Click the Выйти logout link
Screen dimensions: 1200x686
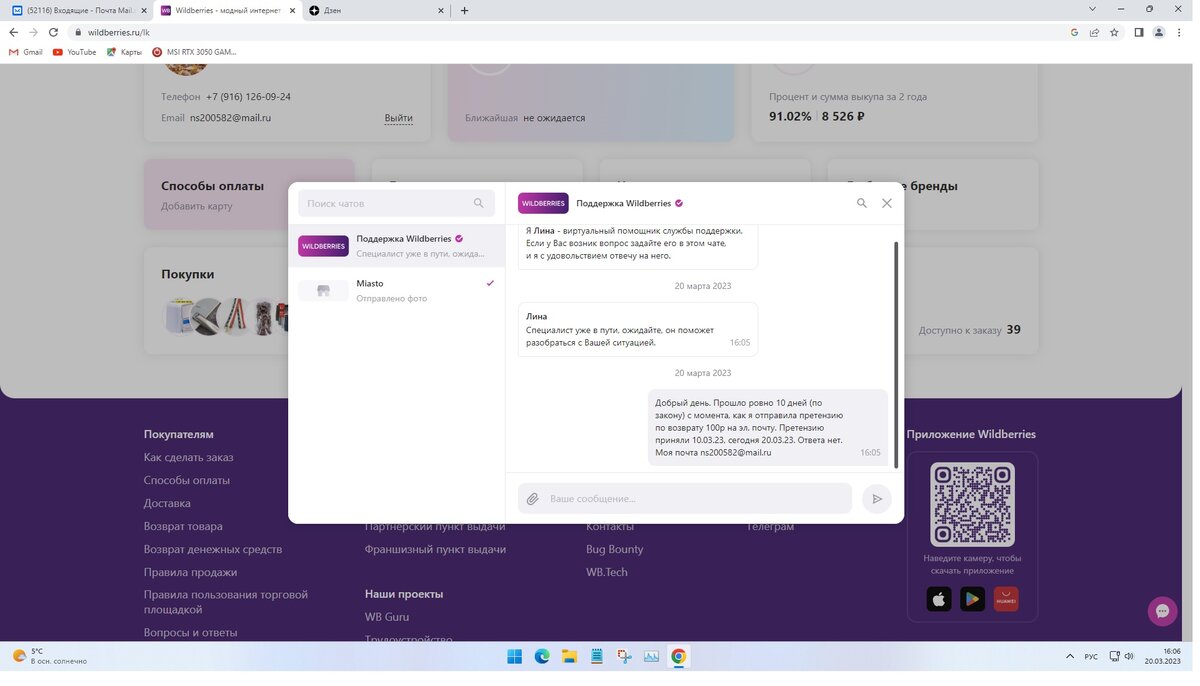coord(399,118)
